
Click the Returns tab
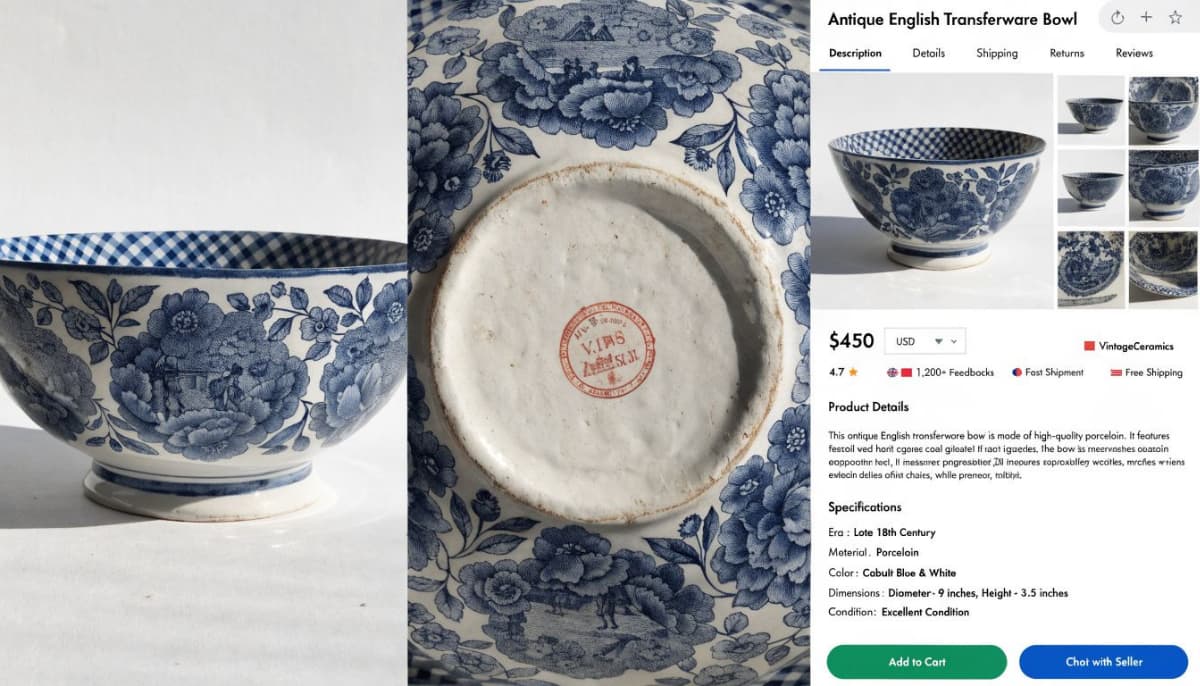[1067, 53]
